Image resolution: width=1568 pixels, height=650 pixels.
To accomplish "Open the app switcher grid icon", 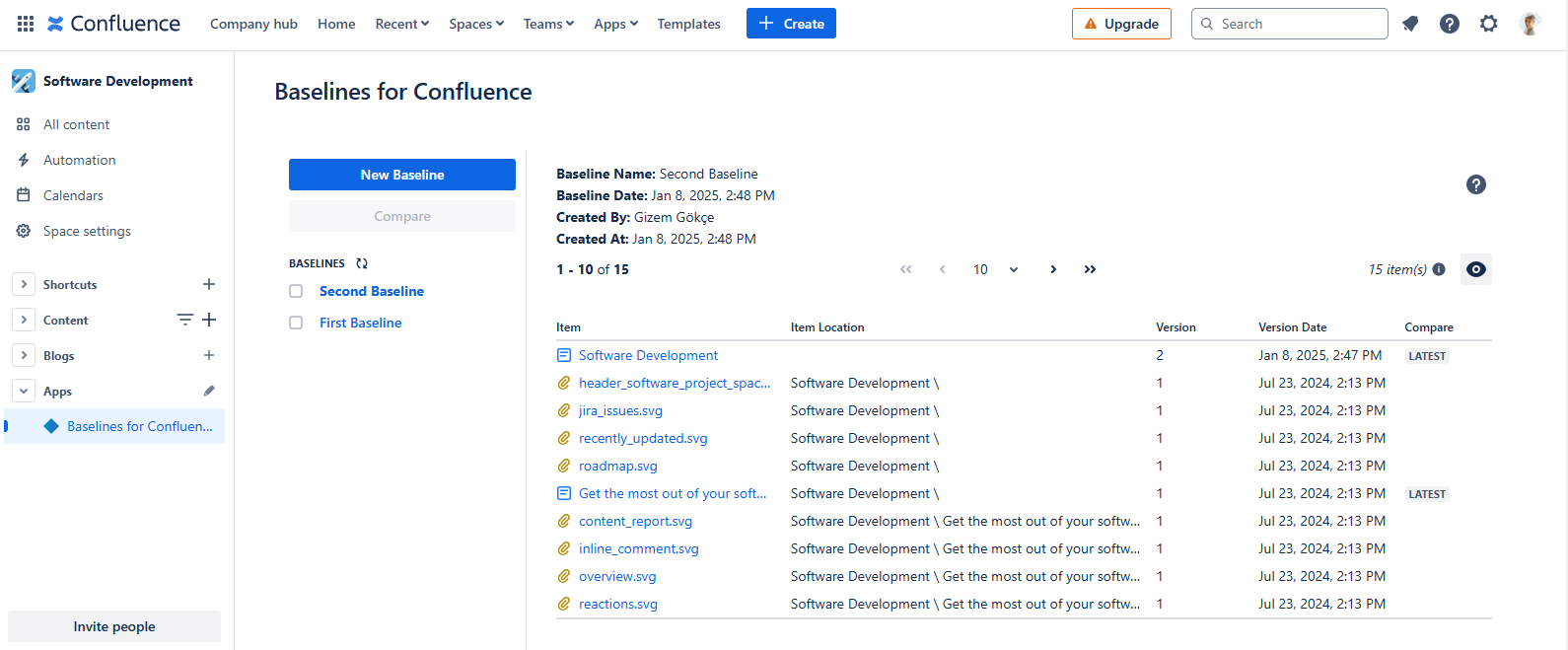I will tap(26, 24).
